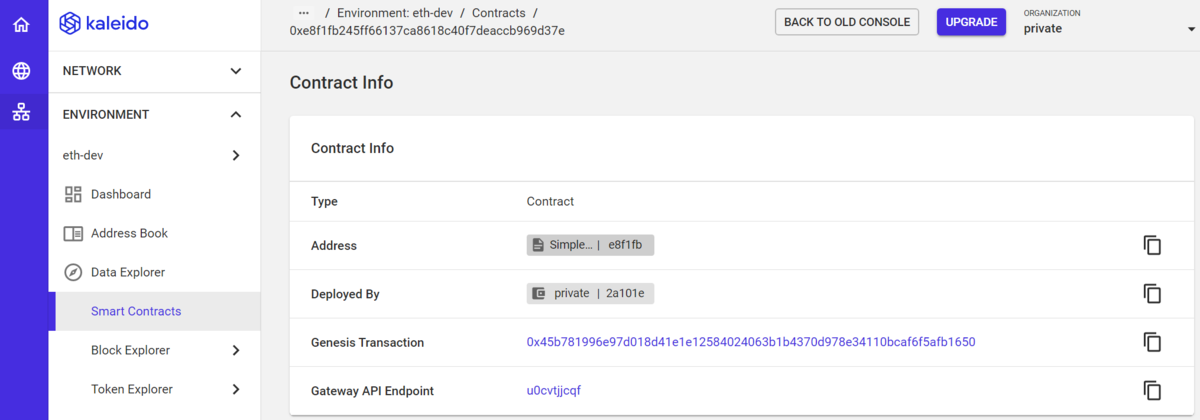Screen dimensions: 1200x420
Task: Click BACK TO OLD CONSOLE button
Action: [x=847, y=22]
